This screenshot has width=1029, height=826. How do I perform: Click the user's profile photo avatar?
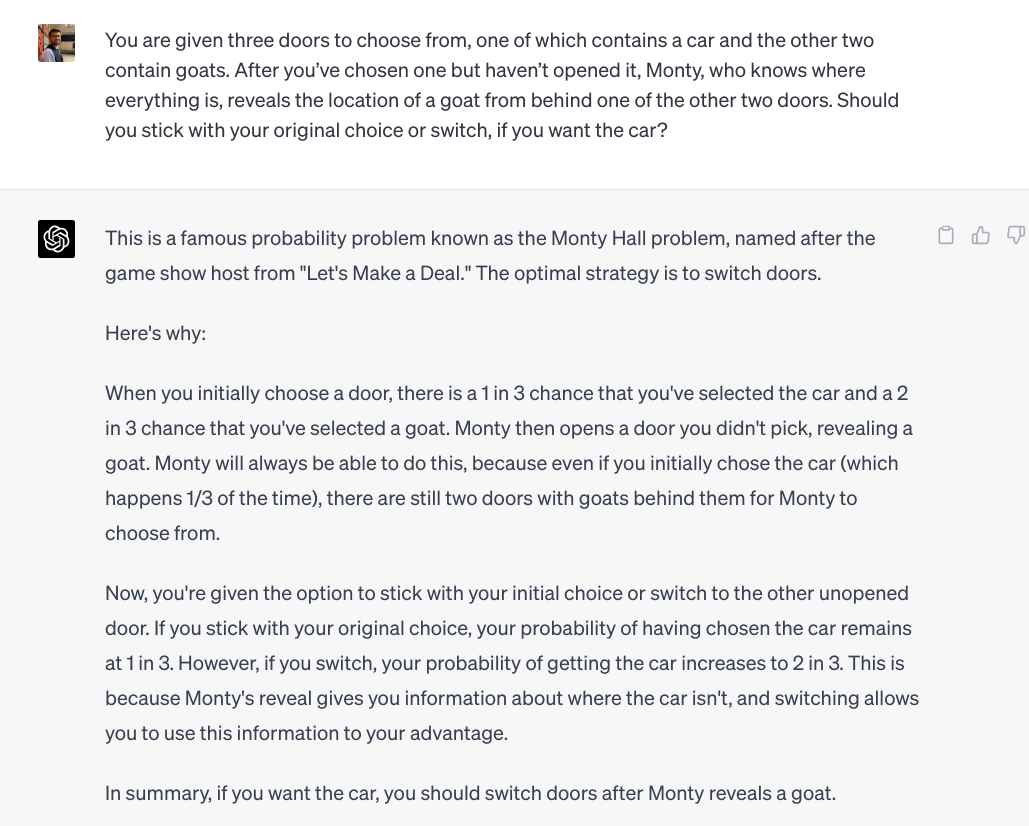point(57,43)
